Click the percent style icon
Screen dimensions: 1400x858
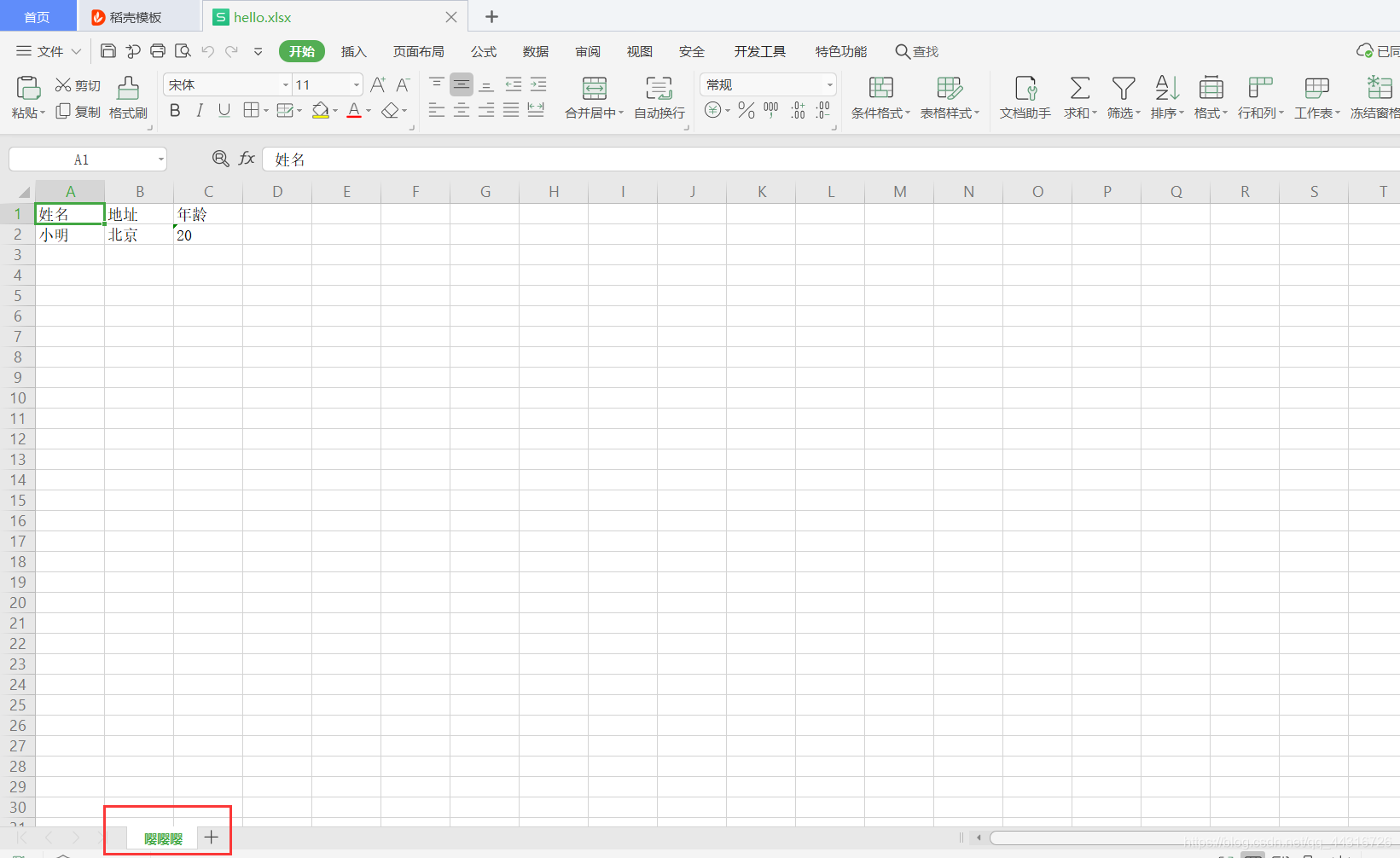[x=746, y=110]
